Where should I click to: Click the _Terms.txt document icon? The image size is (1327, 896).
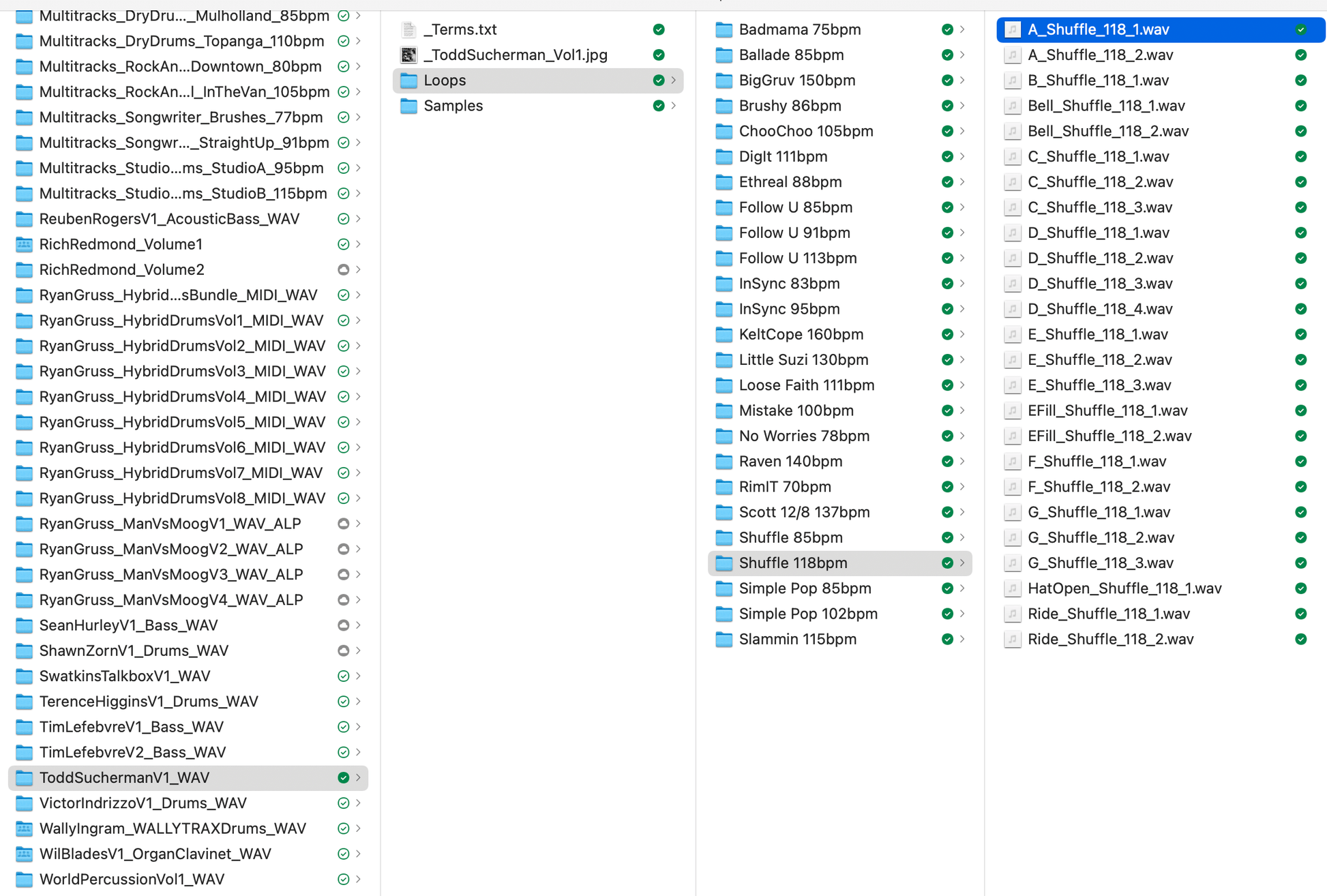coord(408,29)
